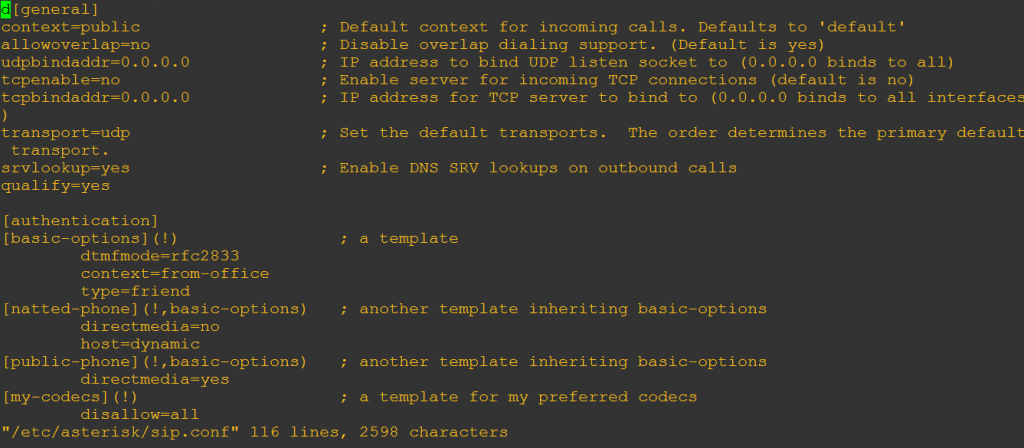
Task: Click on the udpbindaddr=0.0.0.0 entry
Action: click(95, 63)
